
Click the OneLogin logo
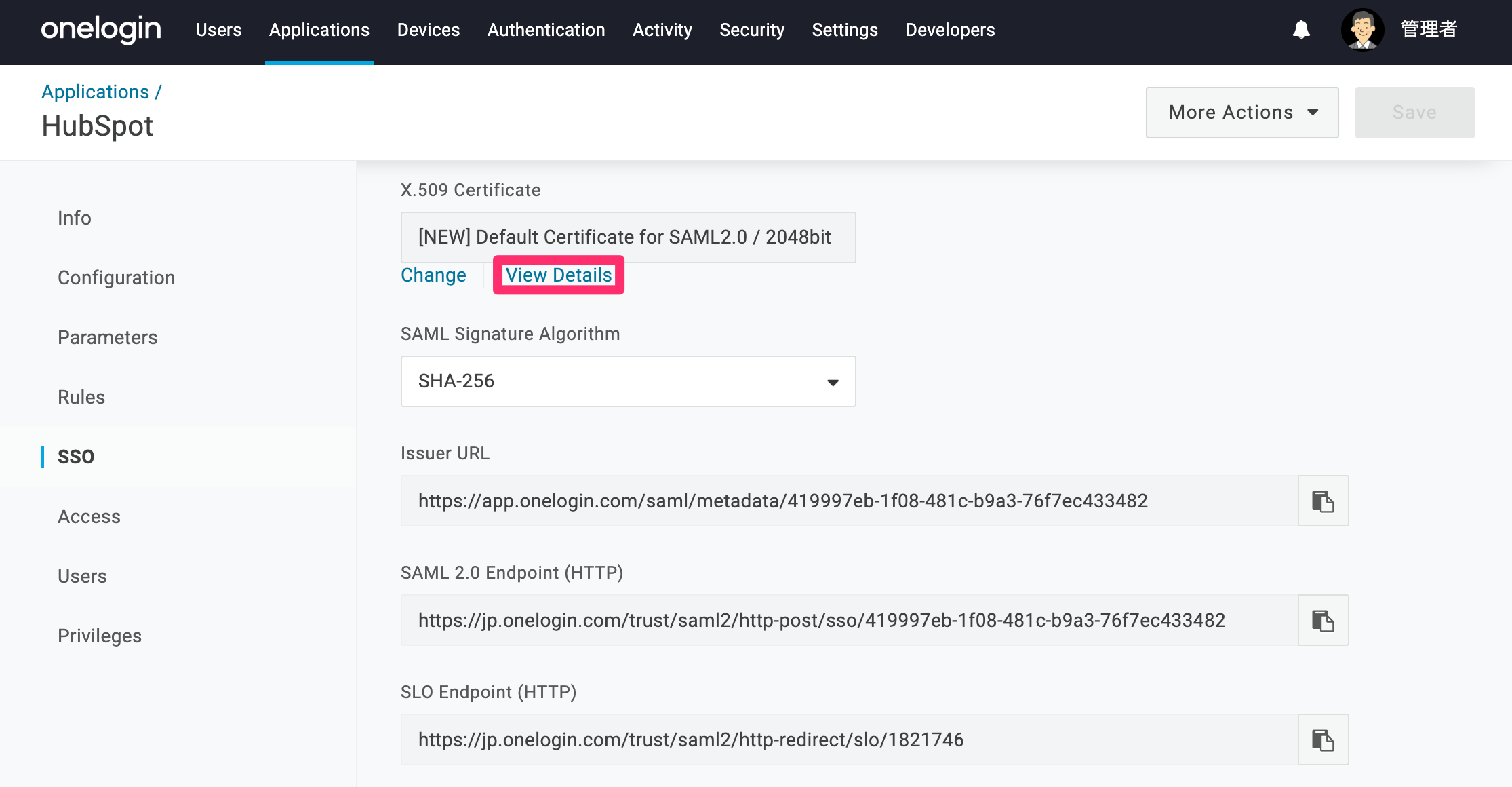[x=101, y=30]
